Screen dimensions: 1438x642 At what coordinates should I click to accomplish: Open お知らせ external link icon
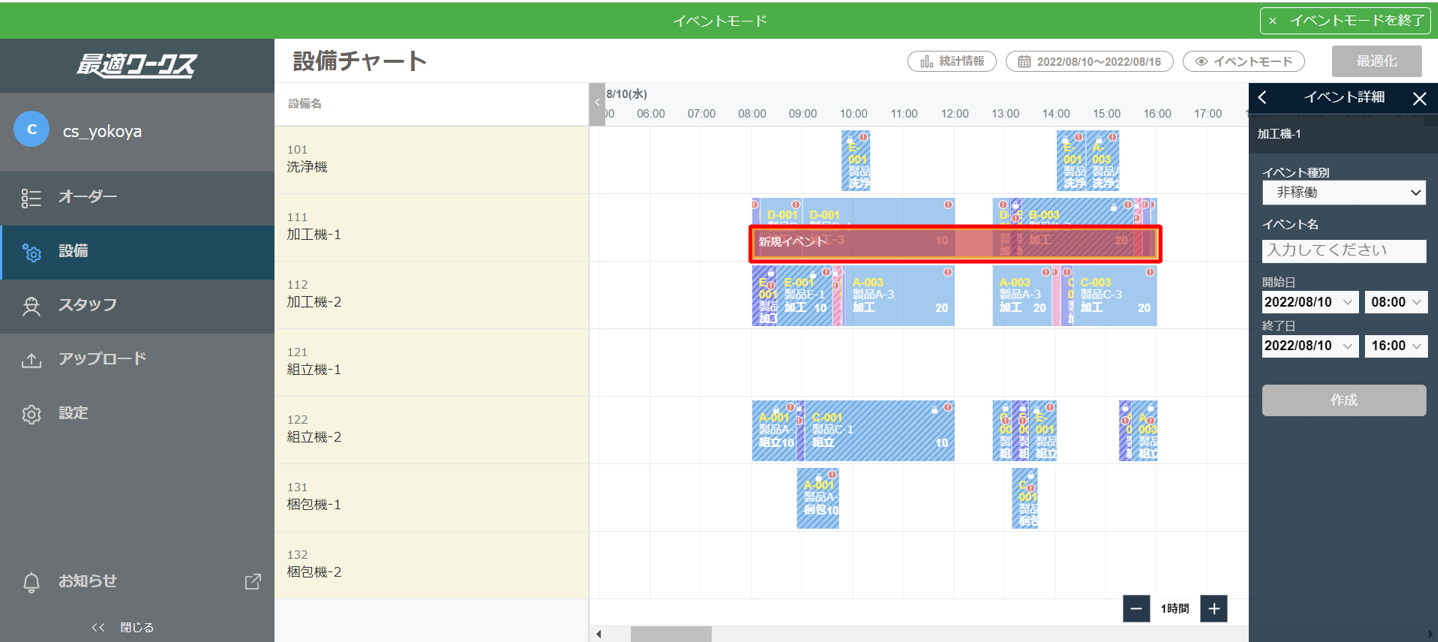[x=253, y=581]
